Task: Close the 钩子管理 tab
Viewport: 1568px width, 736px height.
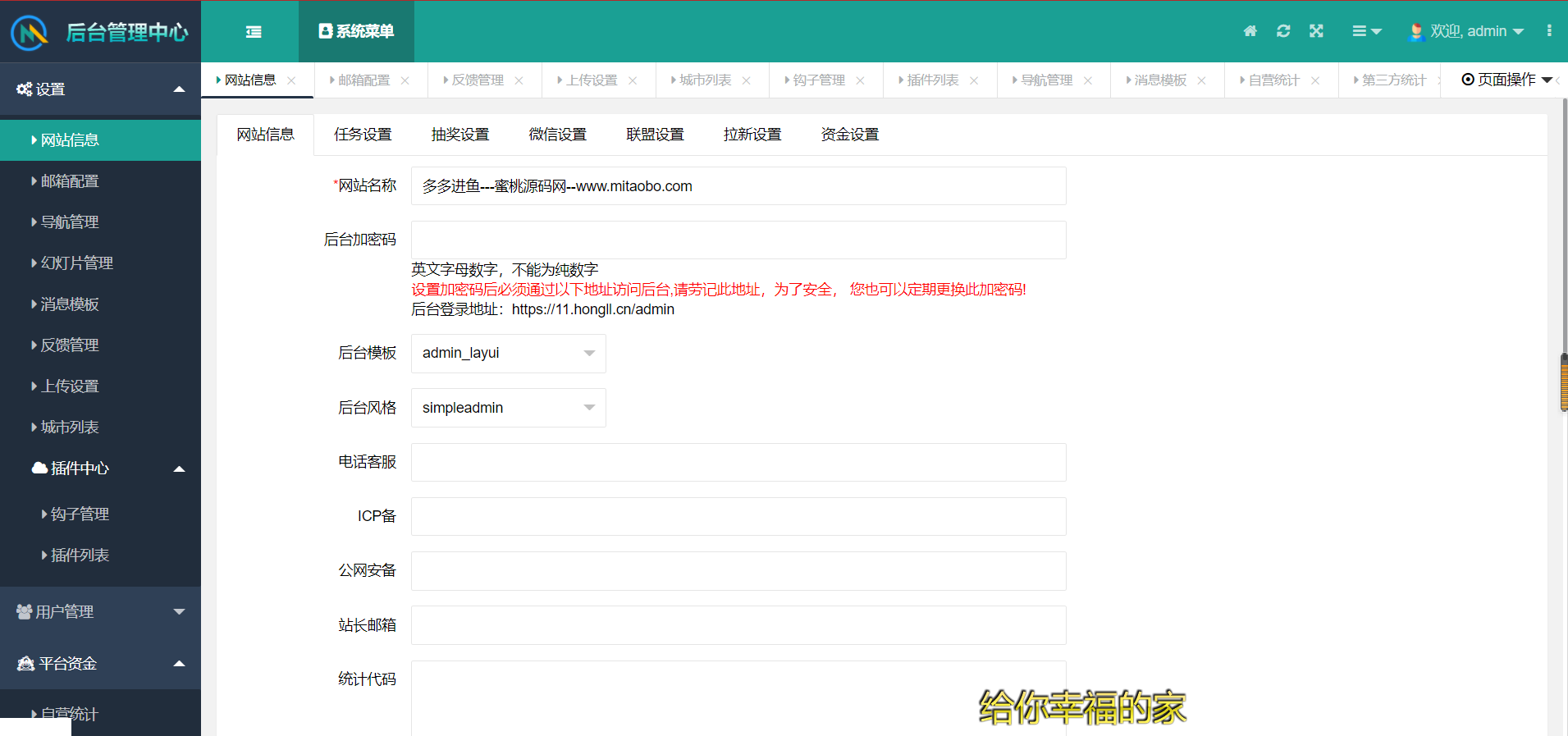Action: (860, 80)
